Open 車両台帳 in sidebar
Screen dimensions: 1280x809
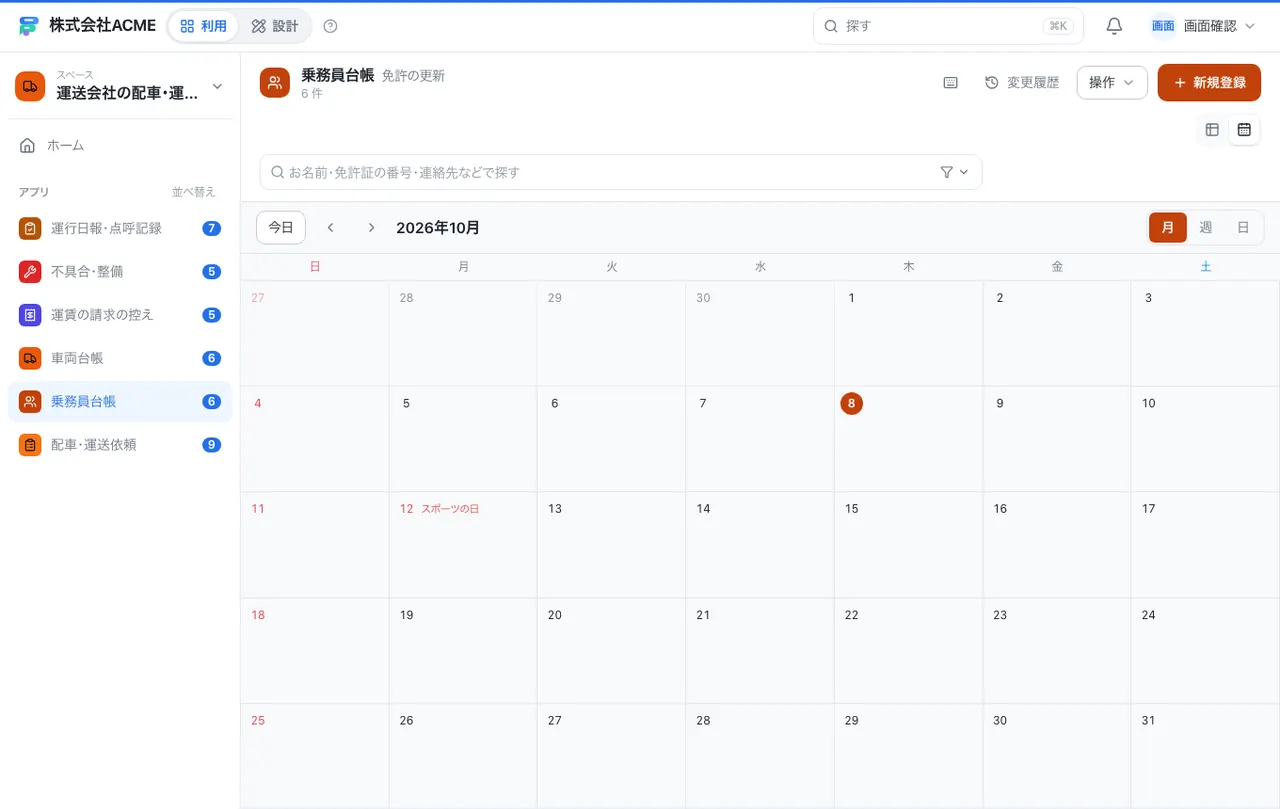[120, 358]
